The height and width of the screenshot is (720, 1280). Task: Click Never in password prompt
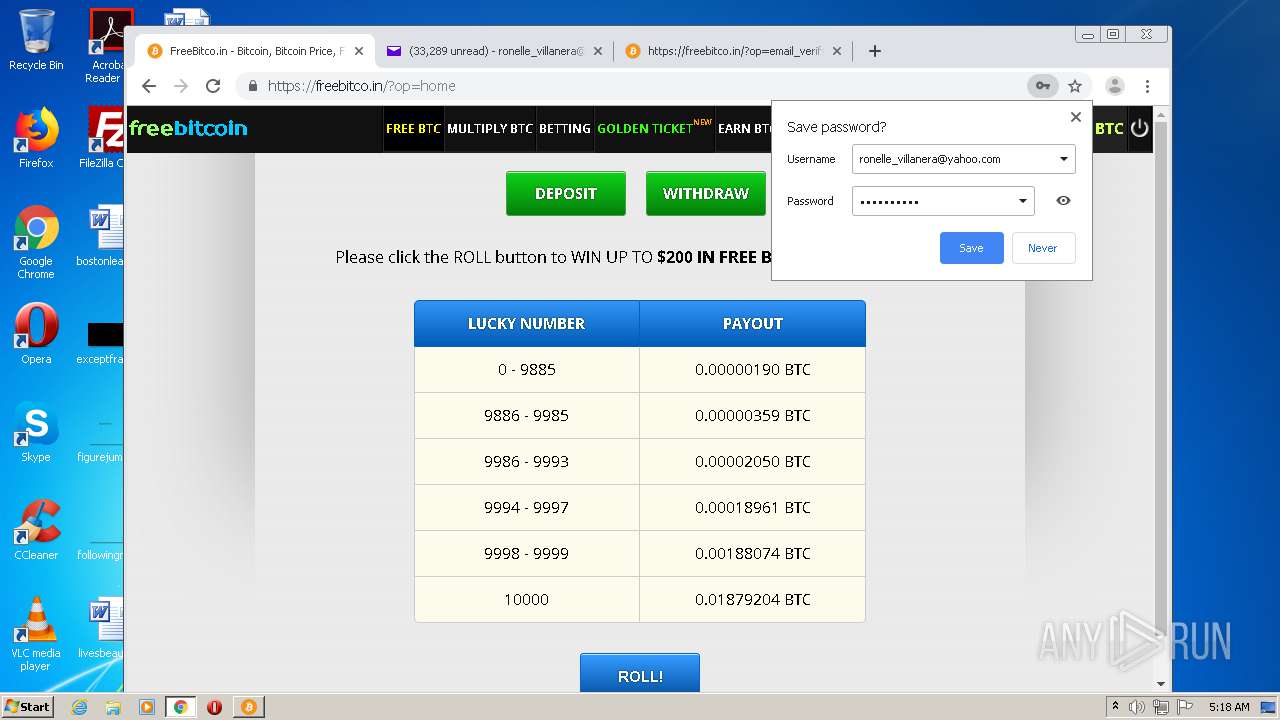1043,248
